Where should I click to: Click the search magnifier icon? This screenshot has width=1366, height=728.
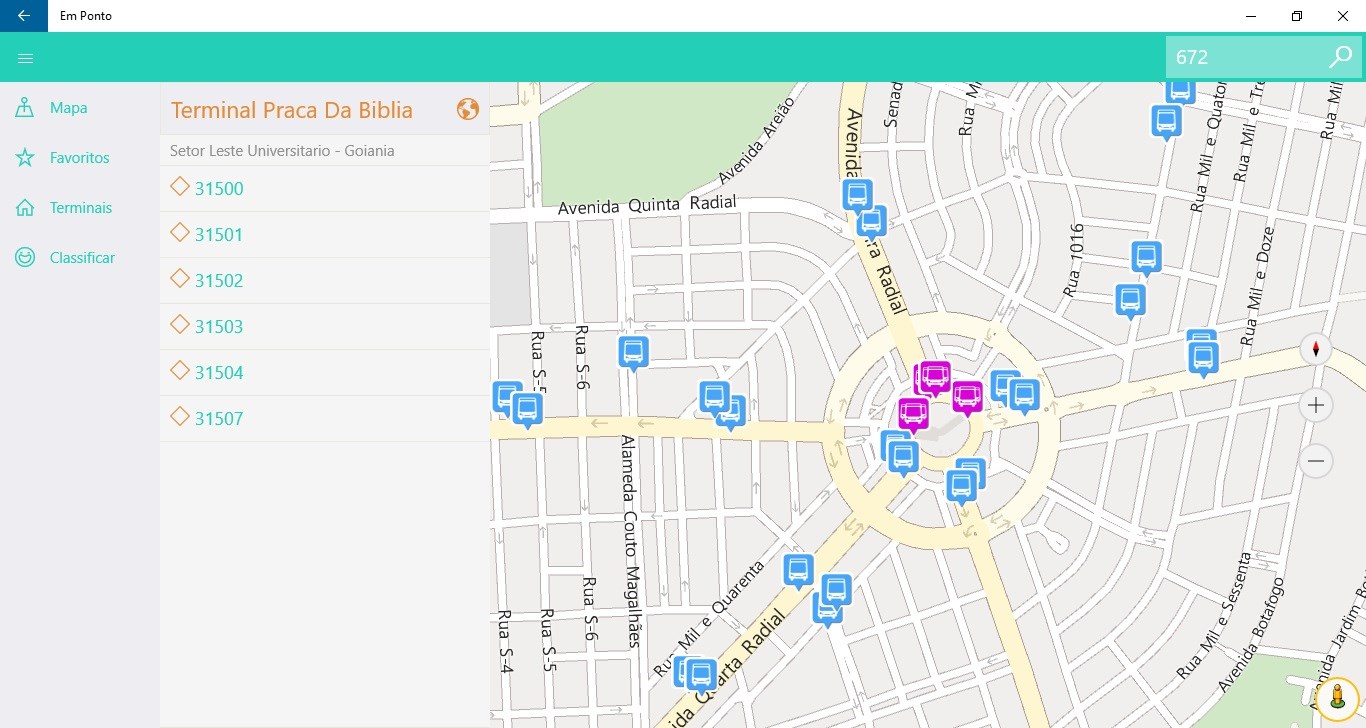pos(1340,57)
